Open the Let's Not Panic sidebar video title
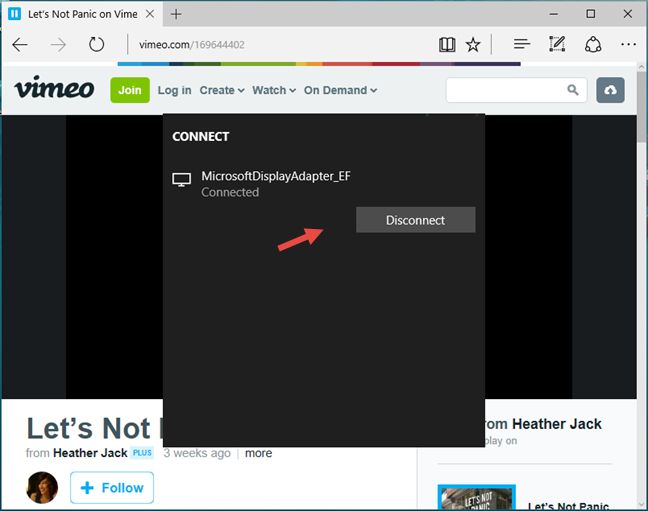 568,506
